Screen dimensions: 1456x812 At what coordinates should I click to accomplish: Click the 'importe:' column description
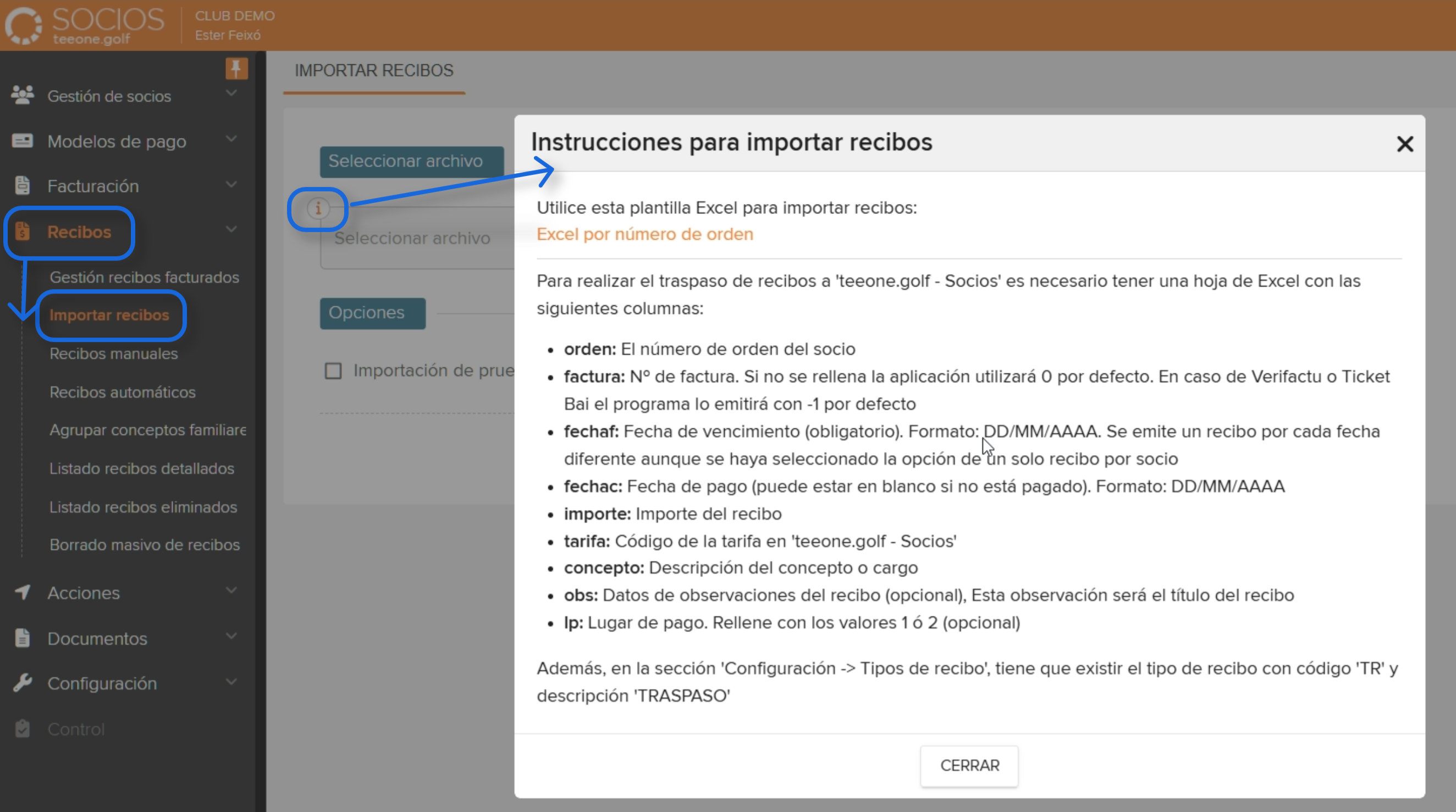pyautogui.click(x=672, y=513)
